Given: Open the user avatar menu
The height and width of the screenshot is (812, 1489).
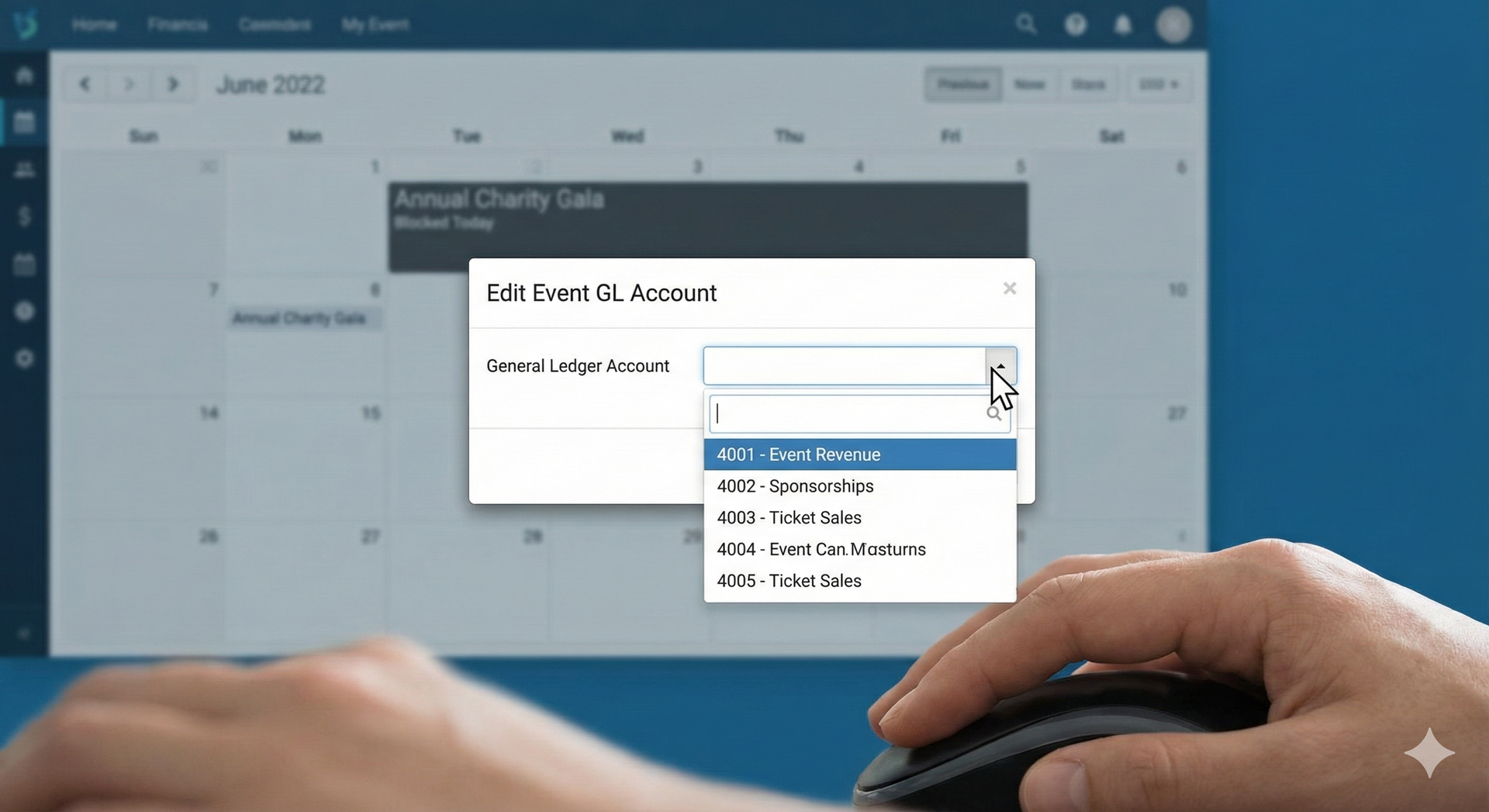Looking at the screenshot, I should 1173,25.
